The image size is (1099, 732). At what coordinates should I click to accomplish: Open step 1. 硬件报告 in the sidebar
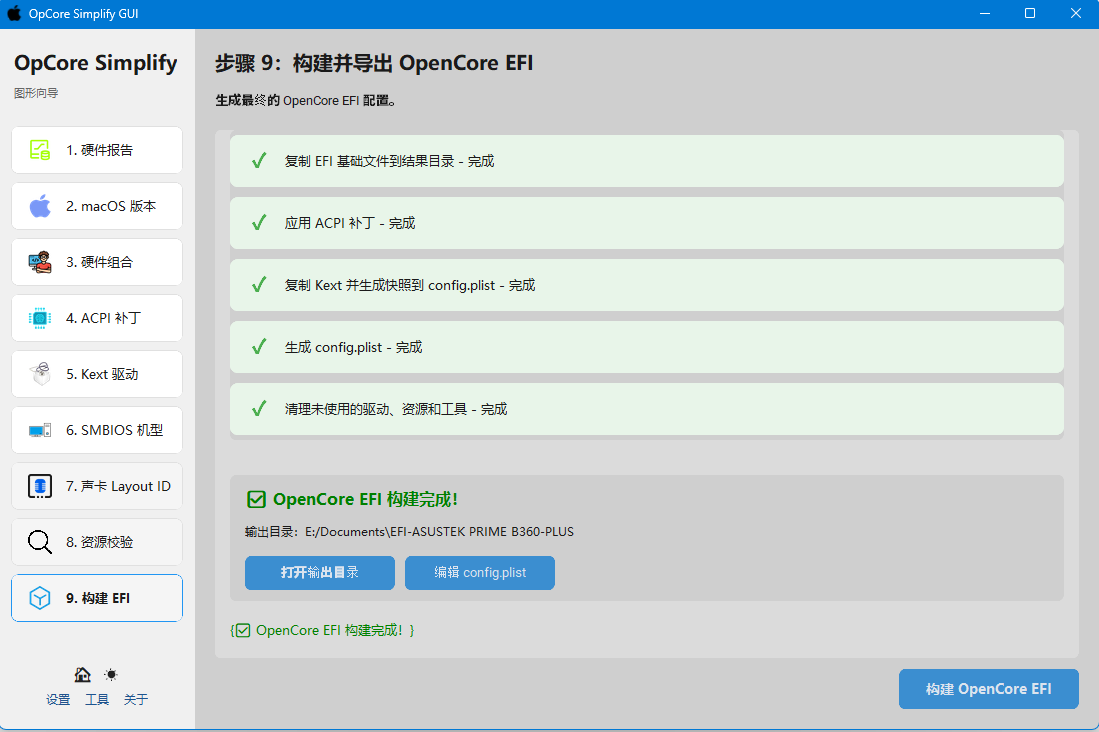97,150
